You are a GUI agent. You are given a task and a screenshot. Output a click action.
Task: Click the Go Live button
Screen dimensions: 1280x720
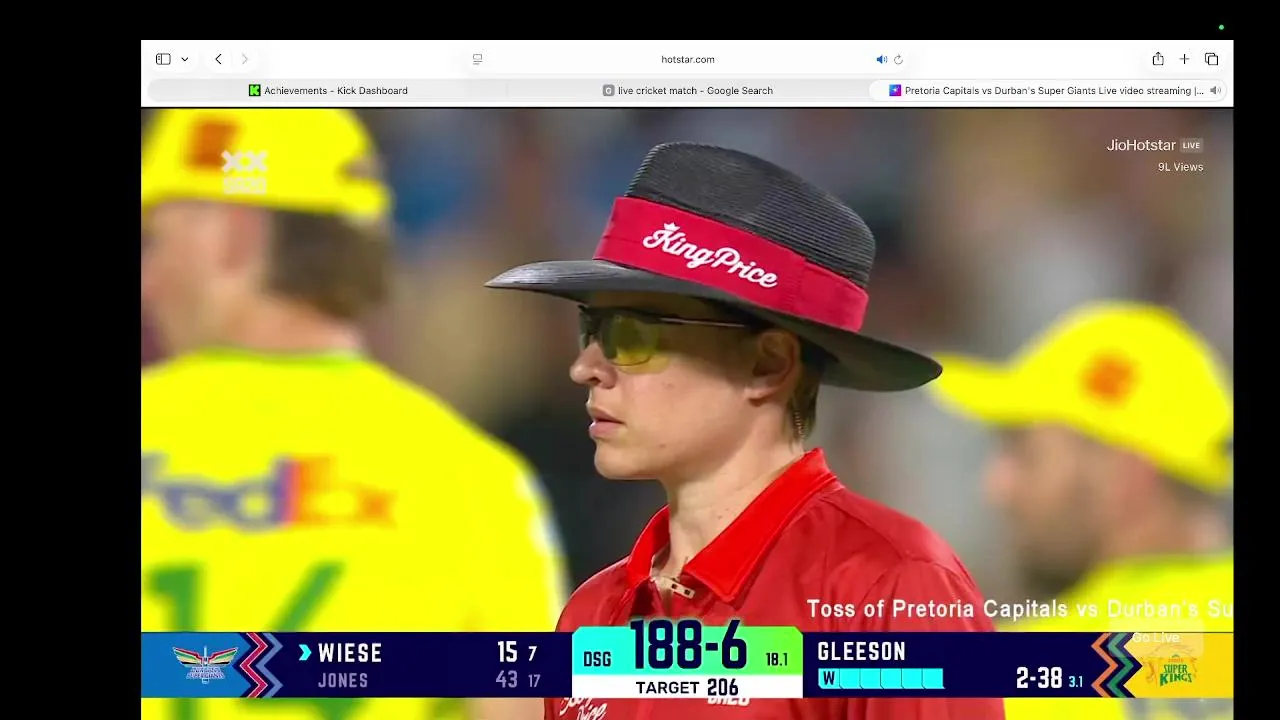(1155, 638)
